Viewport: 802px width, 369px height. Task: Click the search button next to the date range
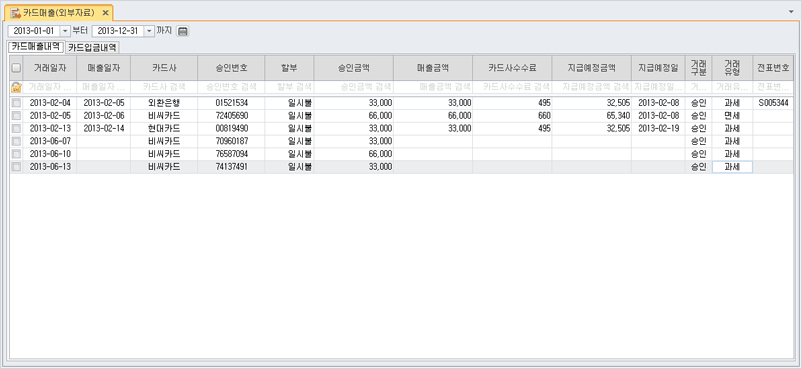[183, 31]
